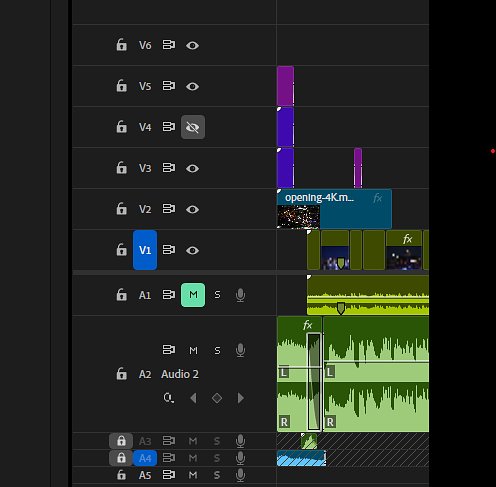496x487 pixels.
Task: Unlock the locked A4 track
Action: 121,458
